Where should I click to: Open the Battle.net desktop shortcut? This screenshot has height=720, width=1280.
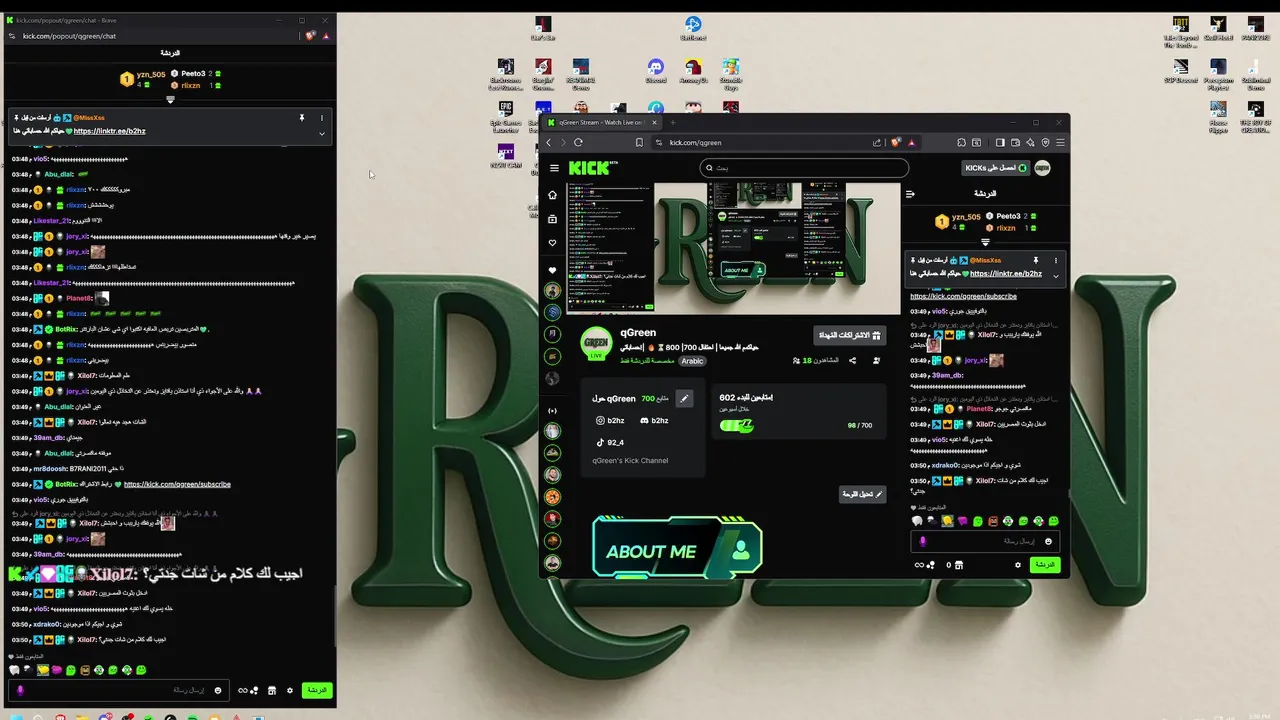coord(693,29)
